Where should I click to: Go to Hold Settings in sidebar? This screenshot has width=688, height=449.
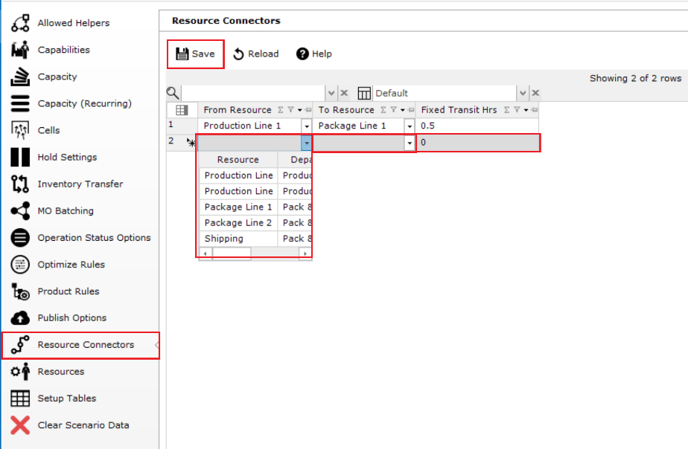click(x=67, y=157)
